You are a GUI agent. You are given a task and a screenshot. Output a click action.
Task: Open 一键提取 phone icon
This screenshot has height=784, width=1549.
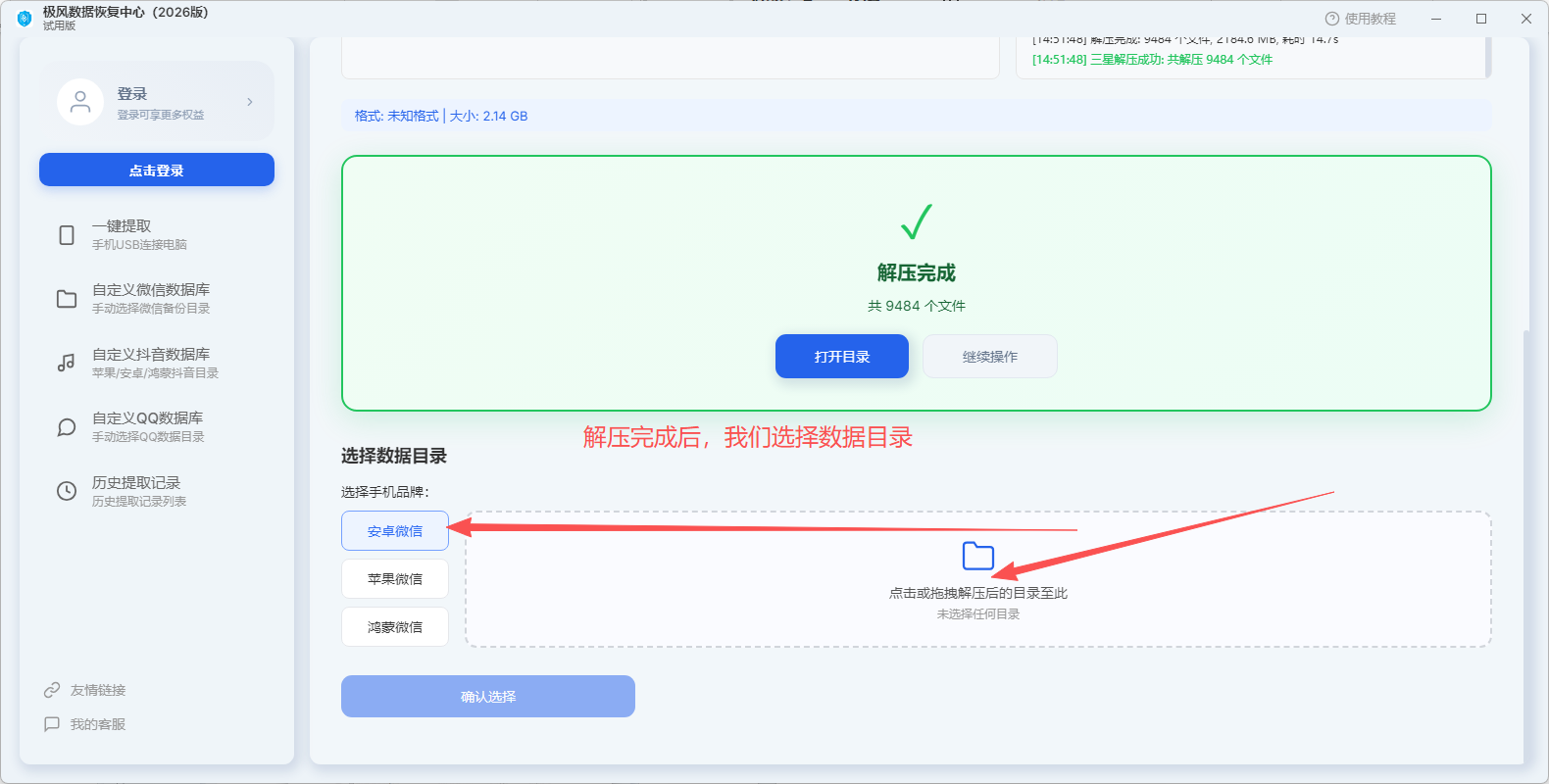(x=67, y=235)
